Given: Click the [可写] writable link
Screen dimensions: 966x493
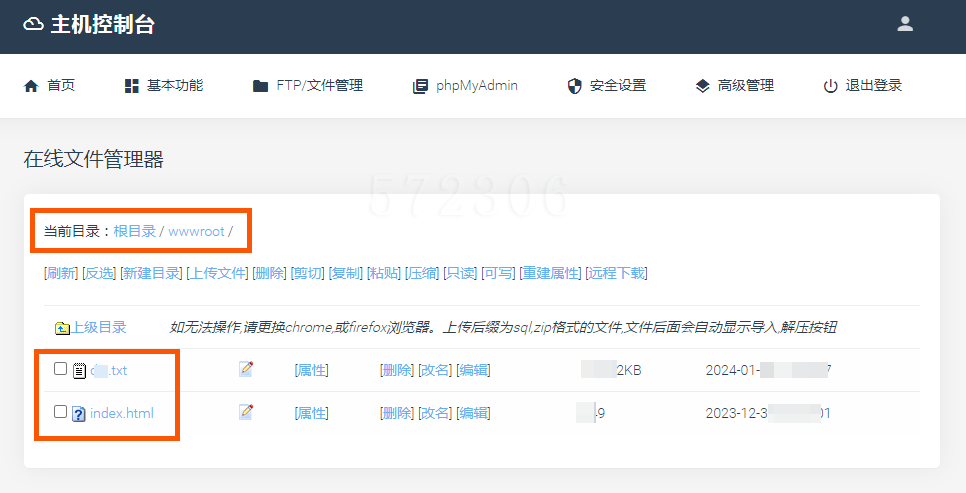Looking at the screenshot, I should coord(498,273).
